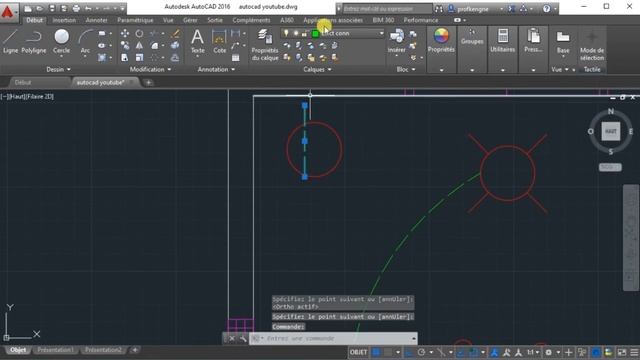
Task: Open the Utilitaires calculator panel
Action: pyautogui.click(x=502, y=41)
